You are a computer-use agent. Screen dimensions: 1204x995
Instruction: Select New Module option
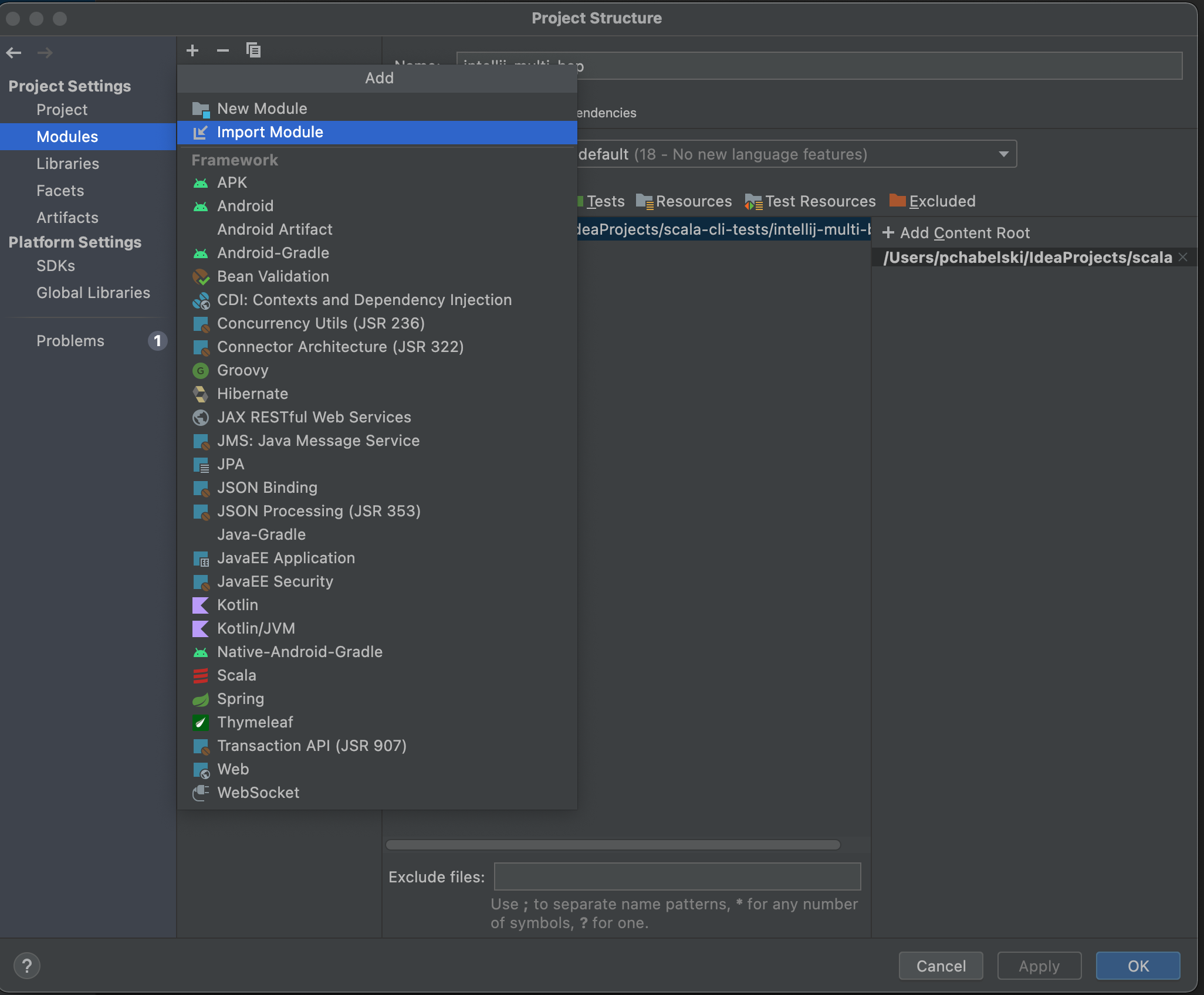[262, 108]
